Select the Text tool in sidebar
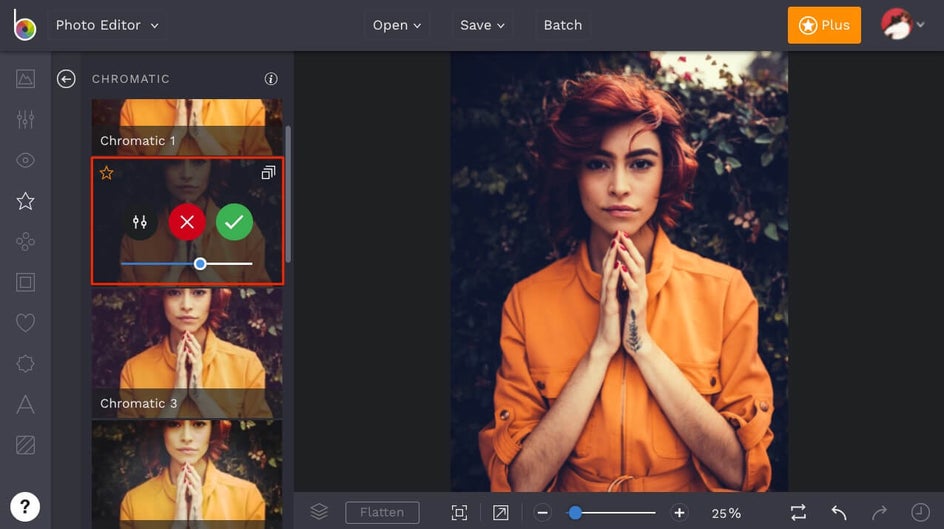Viewport: 944px width, 529px height. tap(25, 405)
